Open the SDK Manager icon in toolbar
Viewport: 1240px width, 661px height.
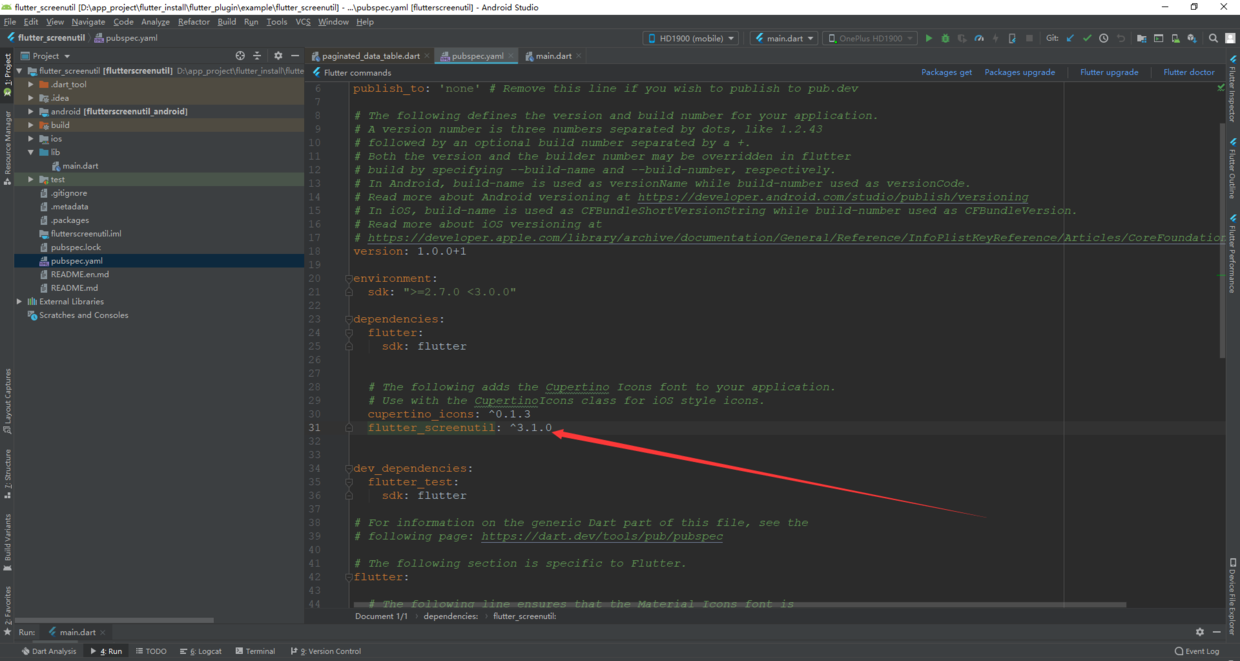coord(1192,38)
